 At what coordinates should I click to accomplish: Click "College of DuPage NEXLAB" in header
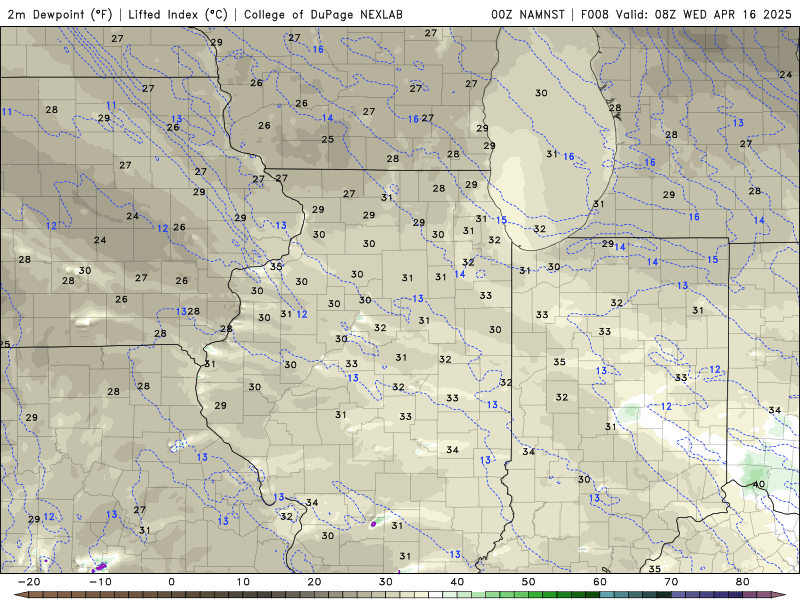[x=323, y=14]
